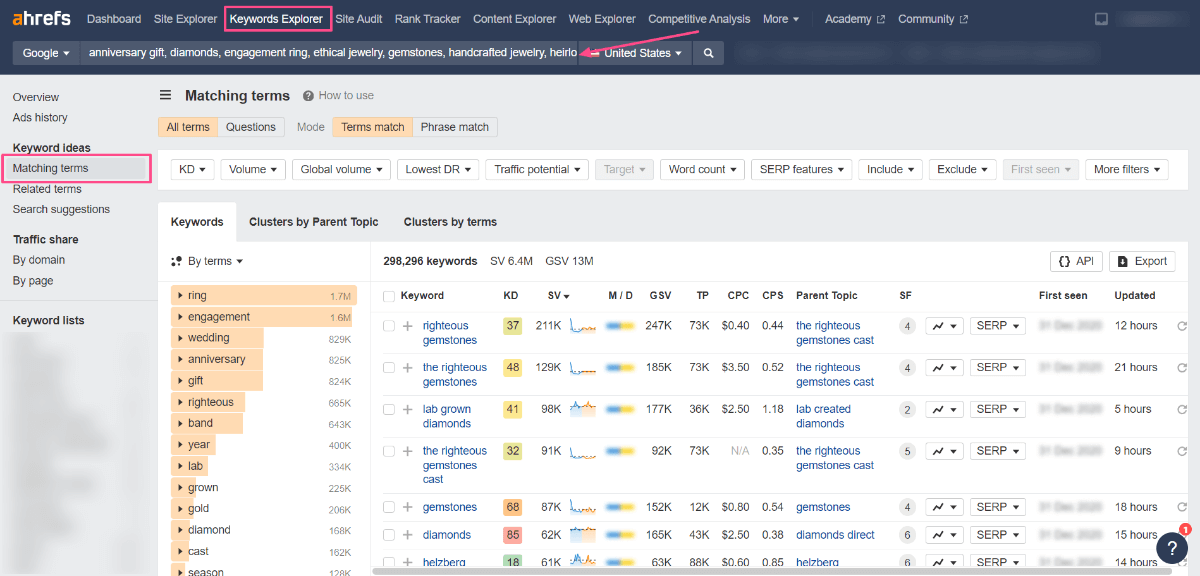Screen dimensions: 1200x576
Task: Open Search suggestions in sidebar
Action: [61, 209]
